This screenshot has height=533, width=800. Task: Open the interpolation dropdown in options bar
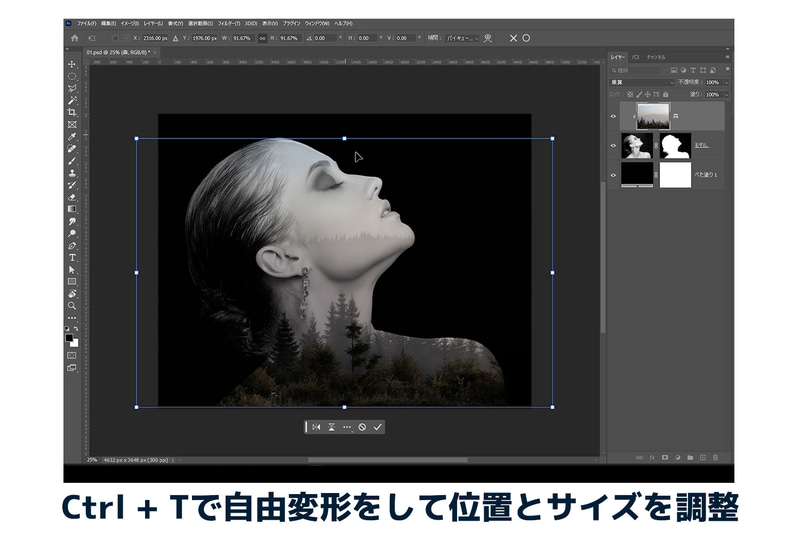click(462, 38)
